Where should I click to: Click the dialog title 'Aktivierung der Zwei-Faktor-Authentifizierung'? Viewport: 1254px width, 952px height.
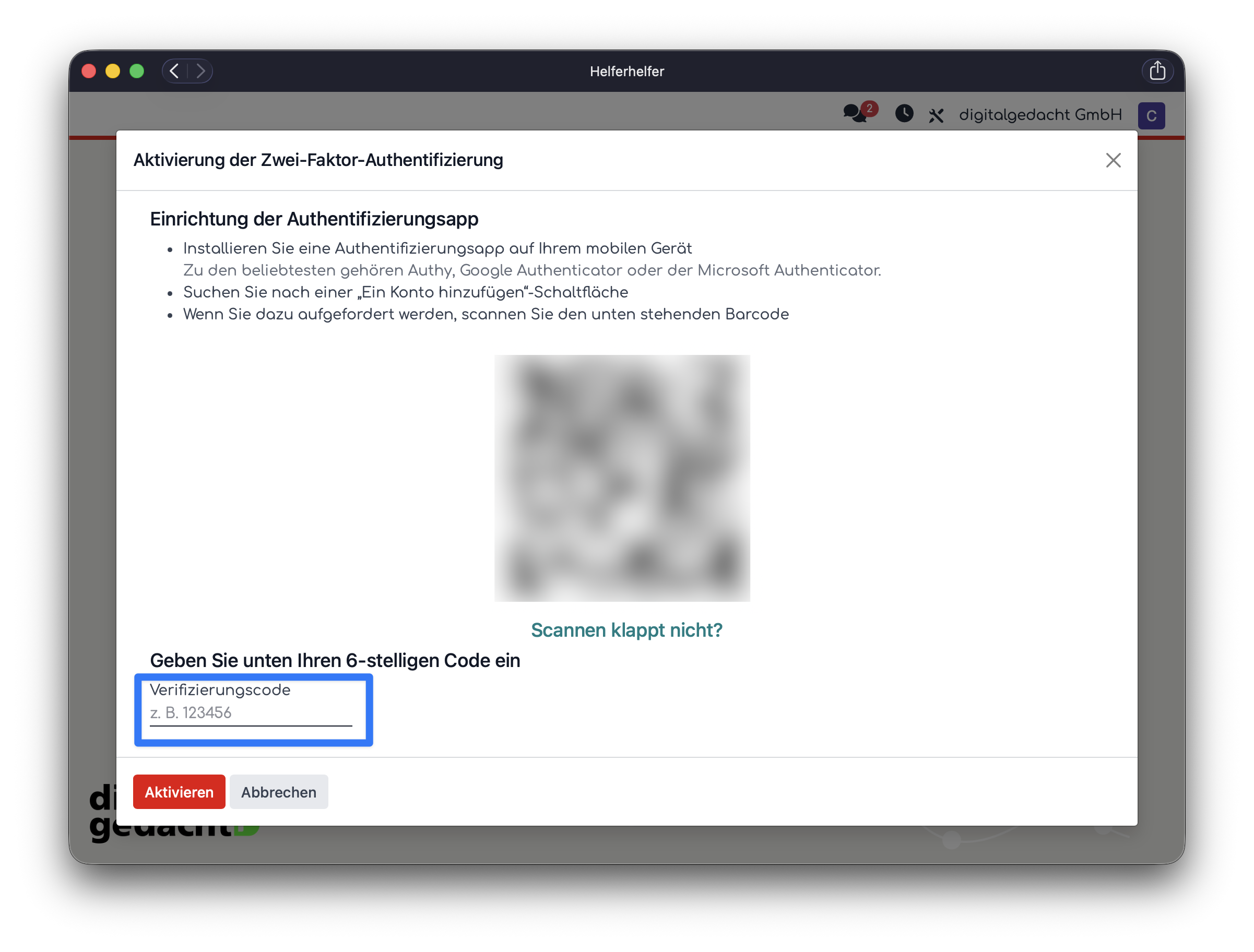tap(318, 160)
